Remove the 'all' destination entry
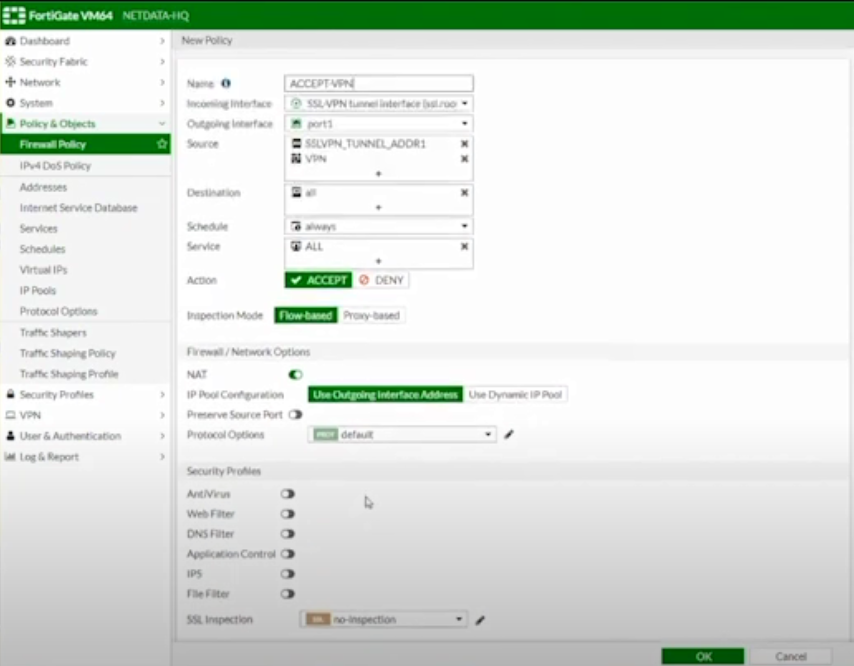The image size is (854, 666). [x=464, y=193]
